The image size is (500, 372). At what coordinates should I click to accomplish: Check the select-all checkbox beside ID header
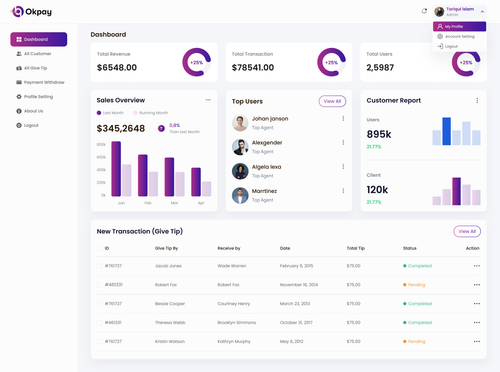99,248
